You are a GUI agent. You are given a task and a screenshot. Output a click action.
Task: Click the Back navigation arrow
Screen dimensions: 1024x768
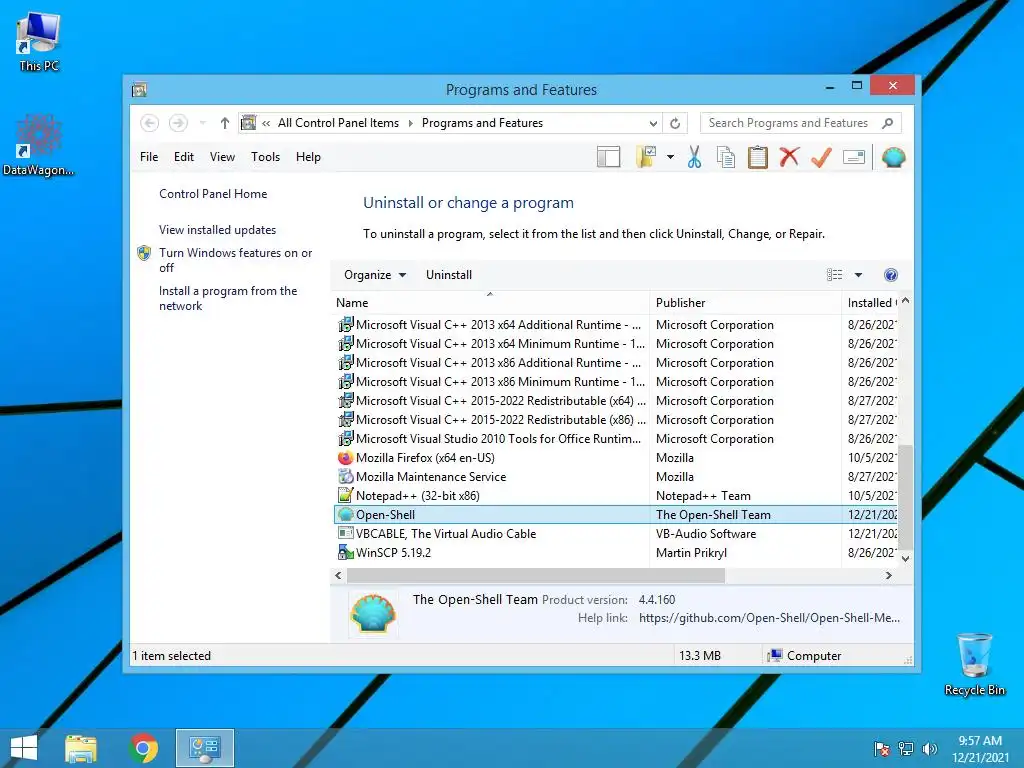[150, 123]
